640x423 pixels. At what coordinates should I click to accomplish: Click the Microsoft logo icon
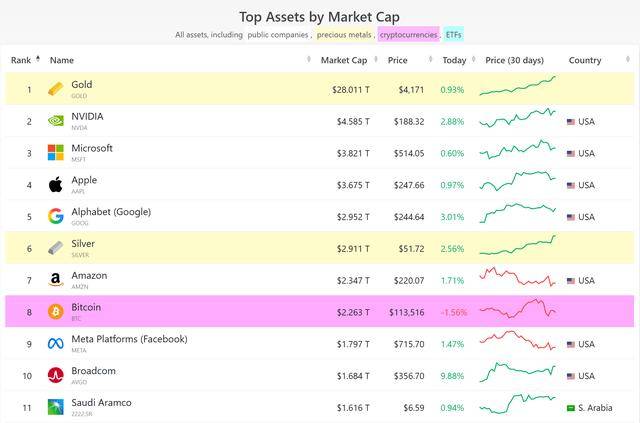tap(56, 153)
